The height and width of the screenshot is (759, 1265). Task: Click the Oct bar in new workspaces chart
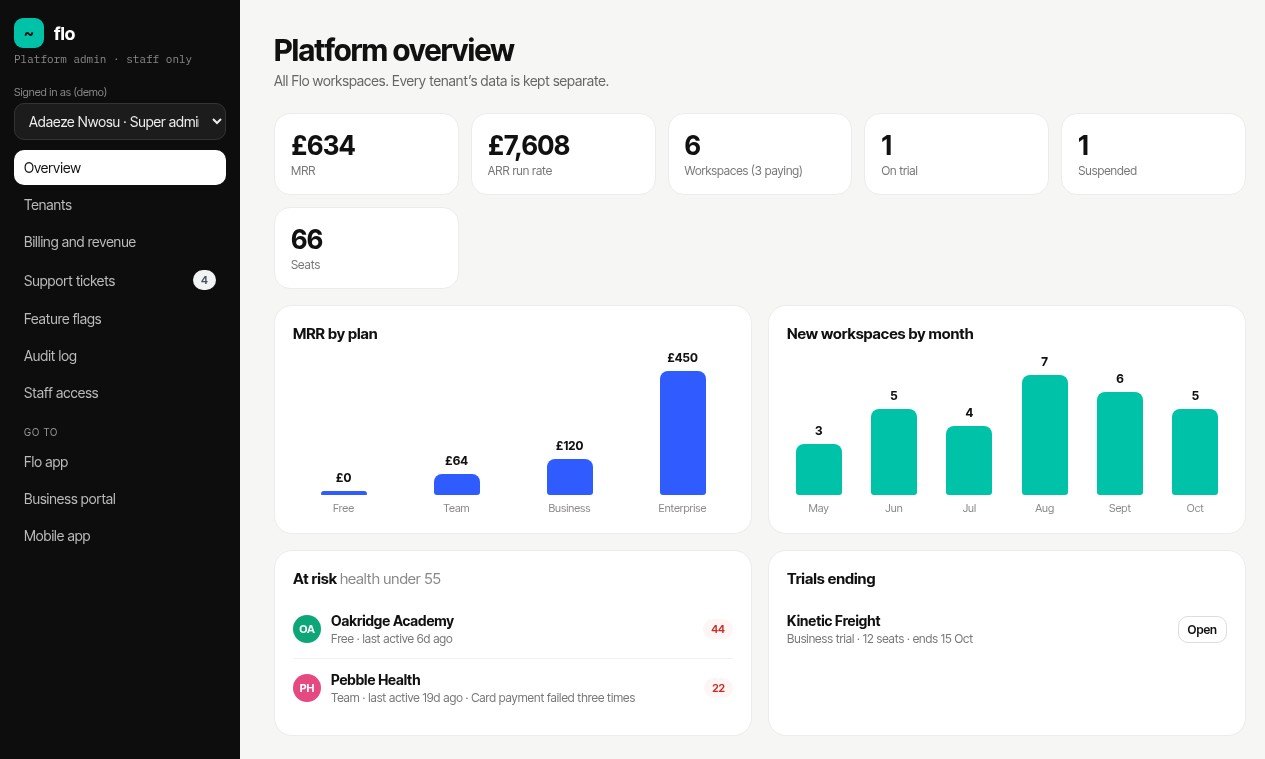[1195, 452]
